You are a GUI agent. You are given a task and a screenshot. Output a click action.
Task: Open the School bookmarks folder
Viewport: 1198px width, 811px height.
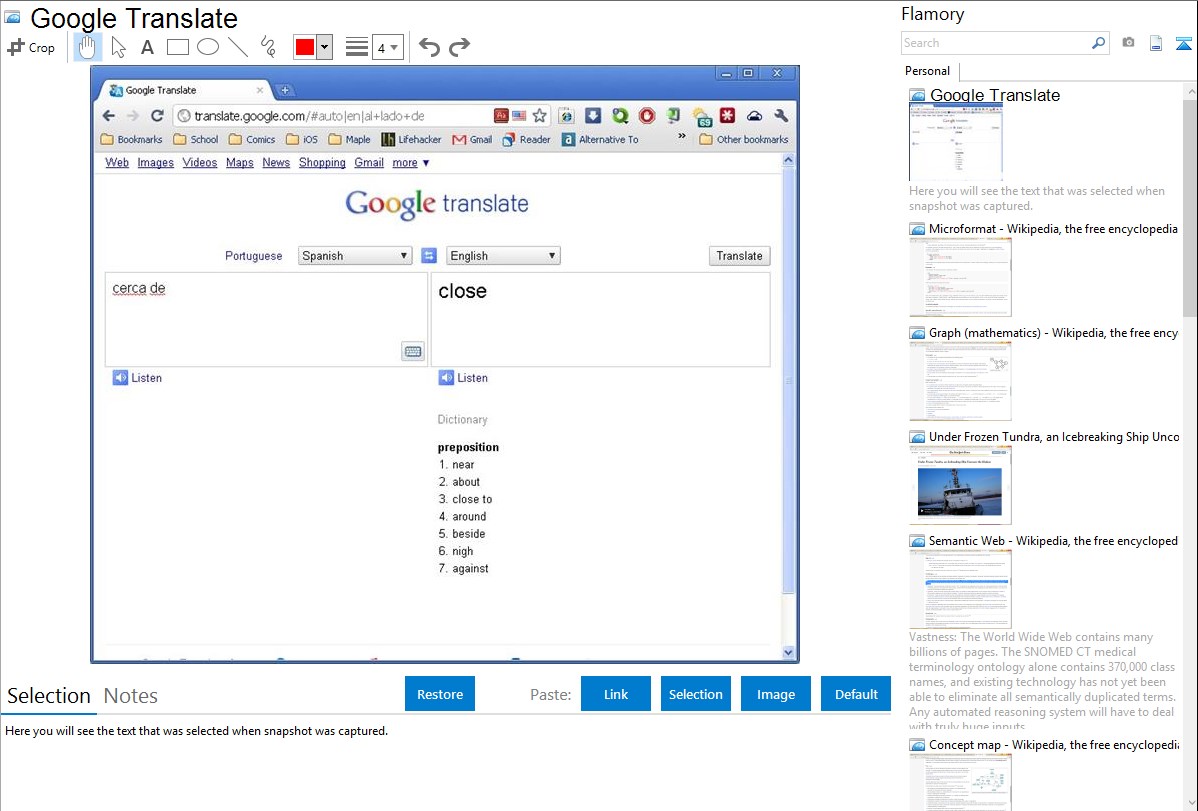196,139
